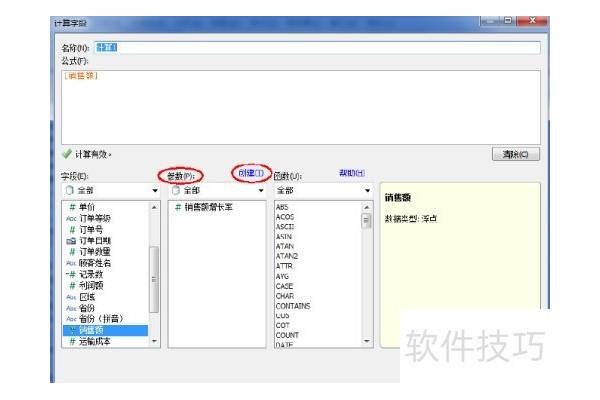Select the 利润额 field

point(106,285)
